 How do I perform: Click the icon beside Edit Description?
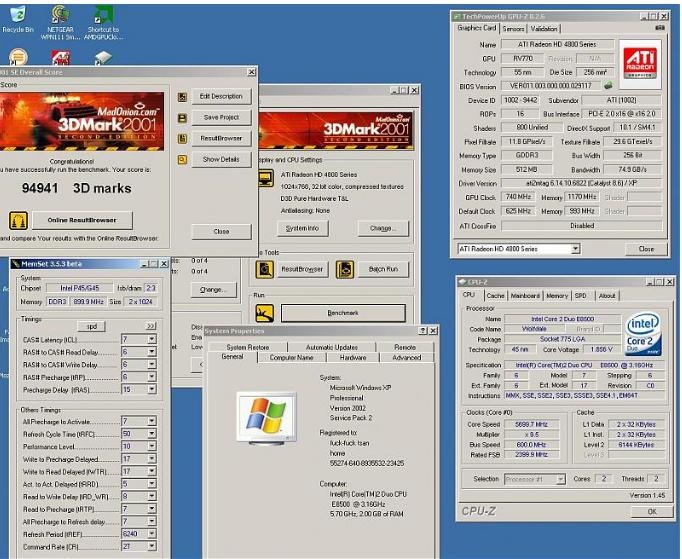(x=182, y=97)
